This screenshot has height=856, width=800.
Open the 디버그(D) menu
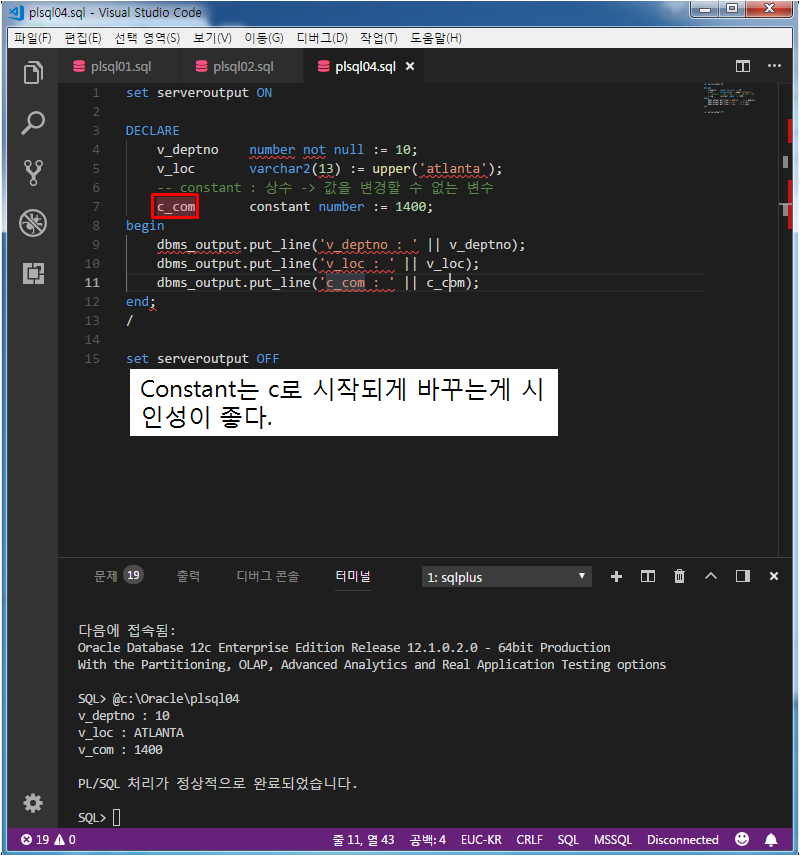tap(322, 38)
